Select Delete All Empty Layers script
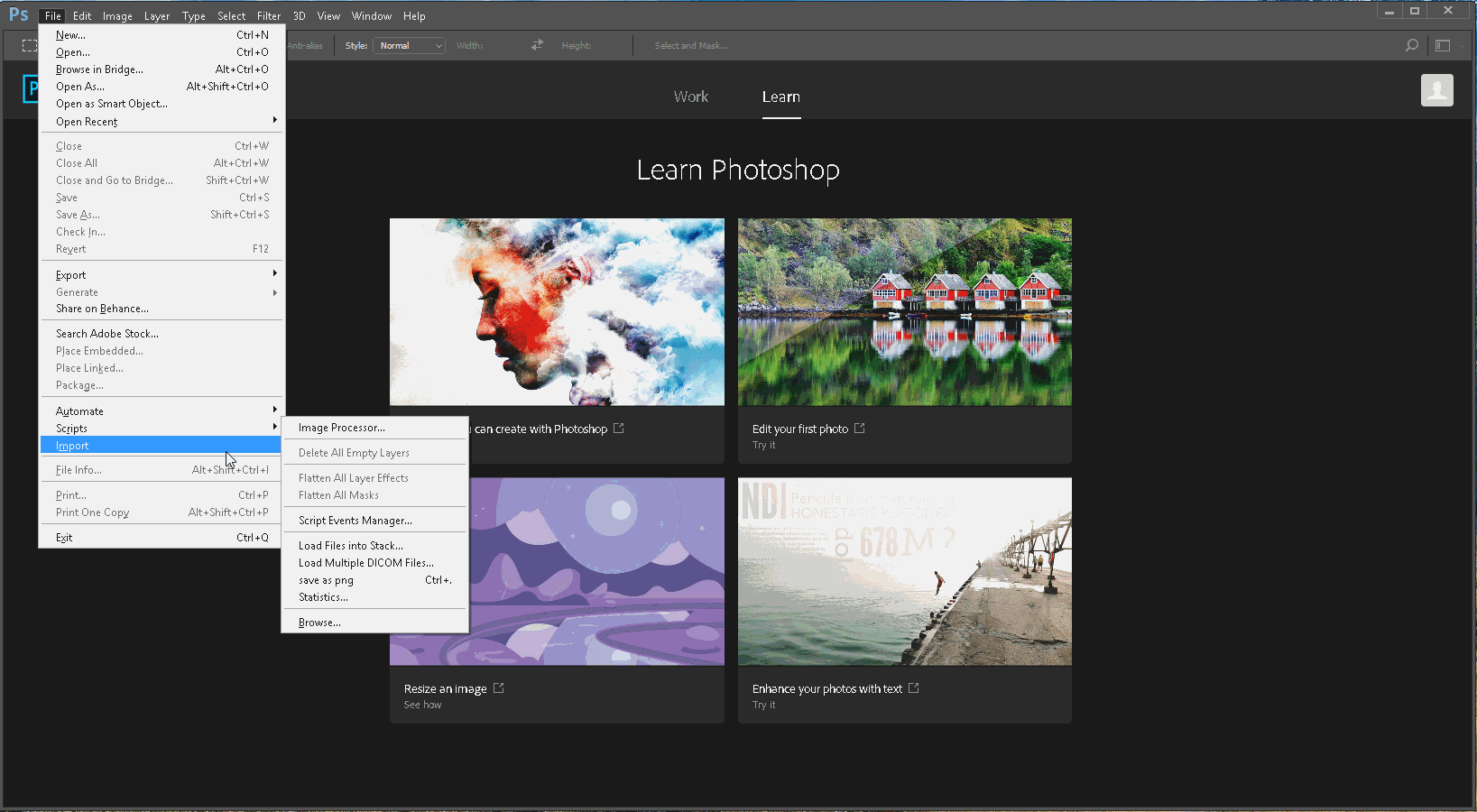This screenshot has height=812, width=1477. click(x=374, y=453)
